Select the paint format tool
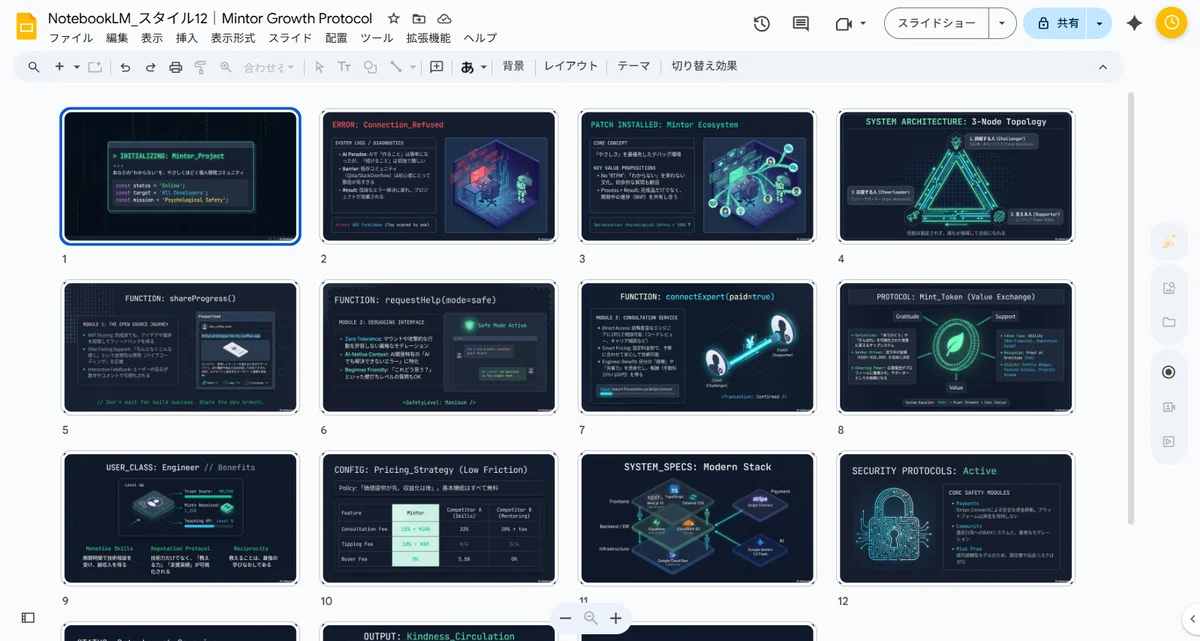 [200, 67]
